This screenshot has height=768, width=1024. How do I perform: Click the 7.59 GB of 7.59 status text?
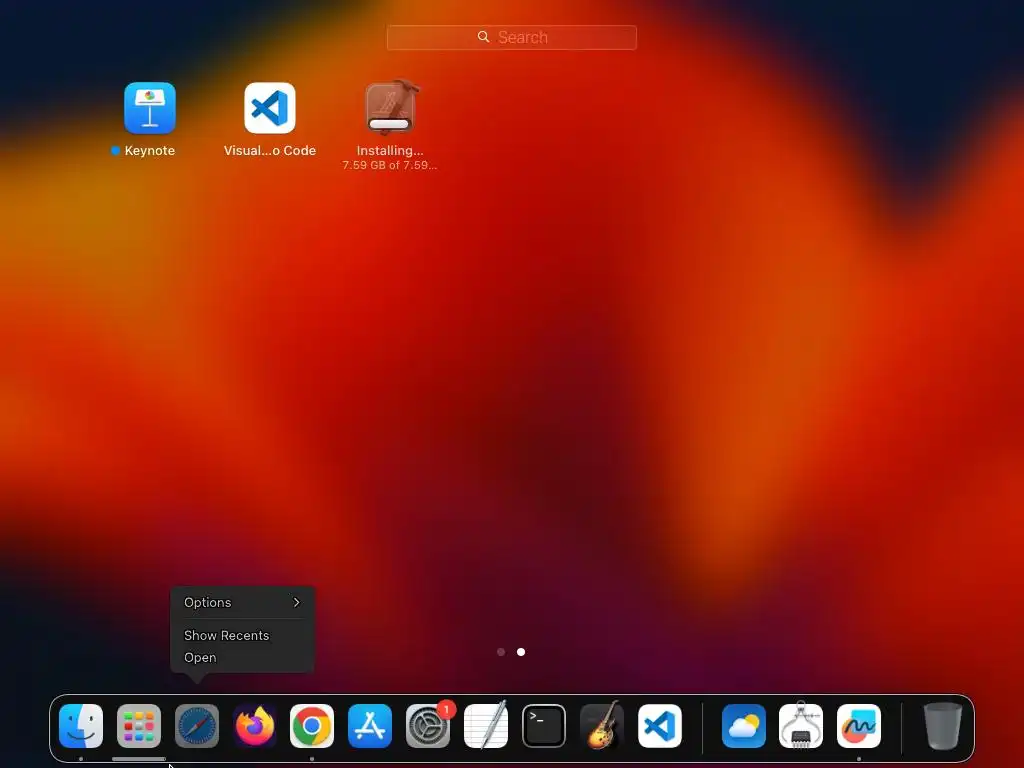[390, 165]
